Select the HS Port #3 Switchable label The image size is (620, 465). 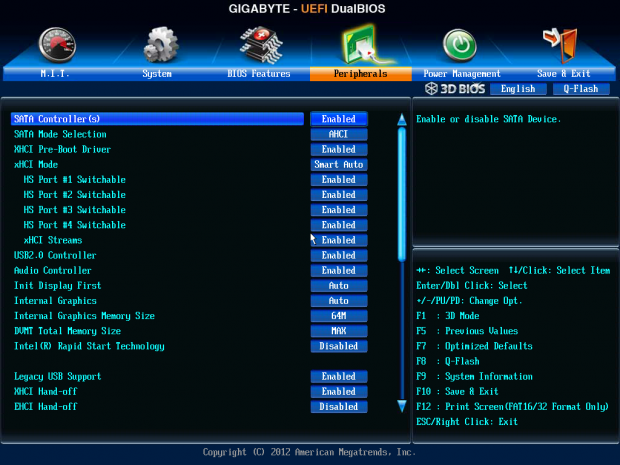click(x=74, y=210)
